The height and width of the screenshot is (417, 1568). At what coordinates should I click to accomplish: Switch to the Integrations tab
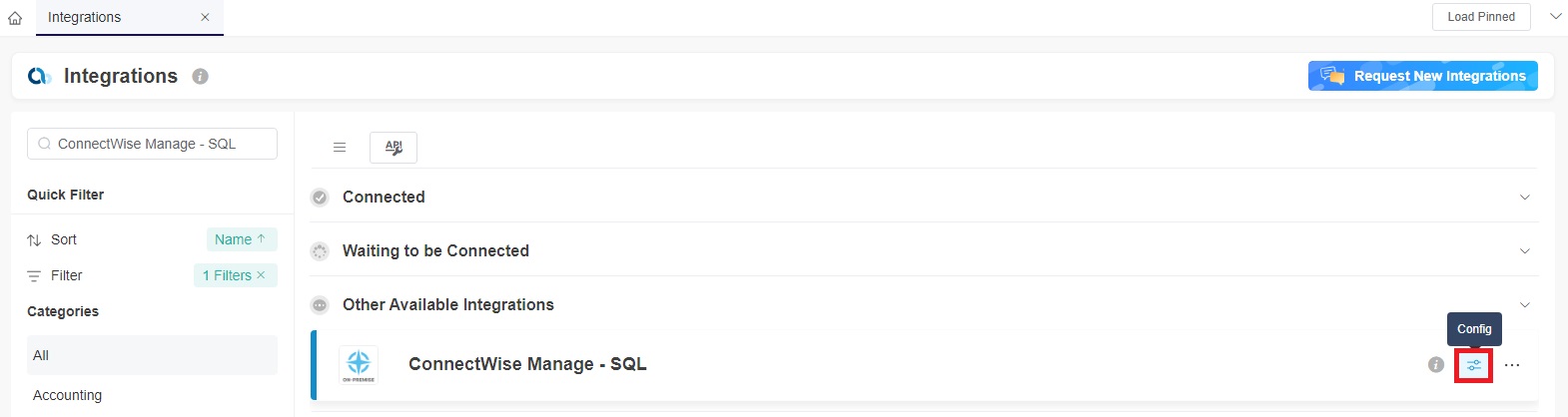pos(85,18)
